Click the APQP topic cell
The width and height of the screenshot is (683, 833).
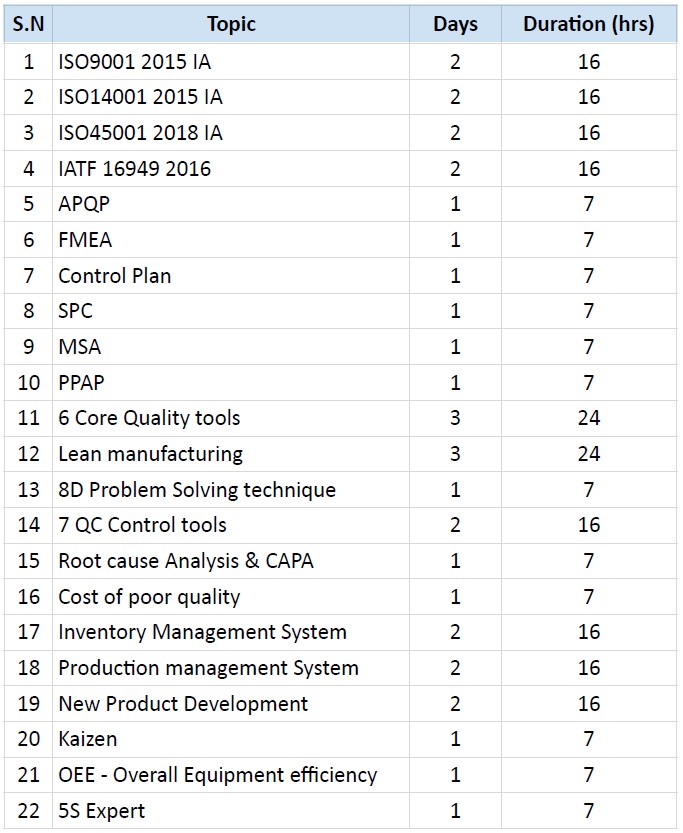click(x=231, y=204)
